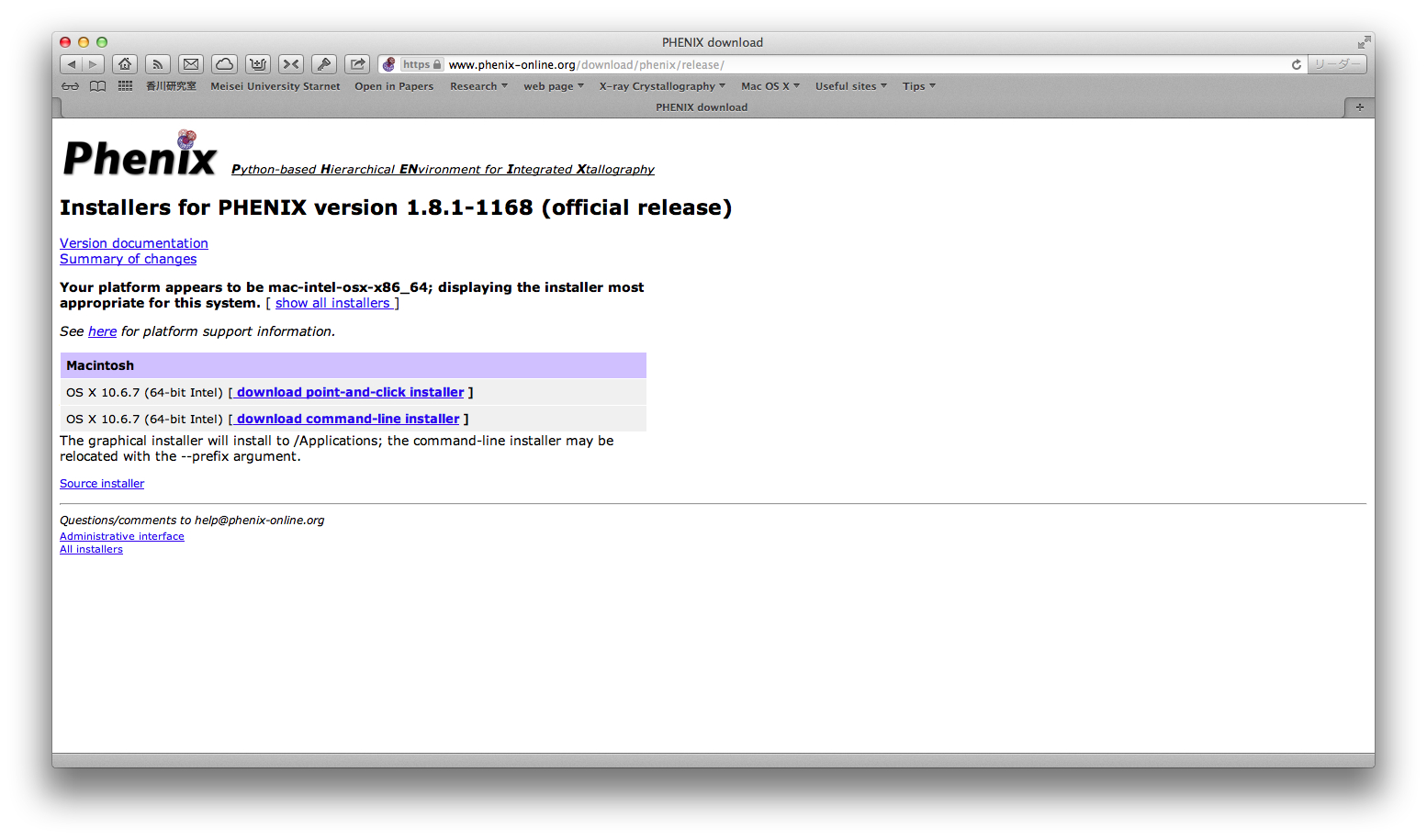Open the Version documentation link
Viewport: 1427px width, 840px height.
pyautogui.click(x=134, y=243)
